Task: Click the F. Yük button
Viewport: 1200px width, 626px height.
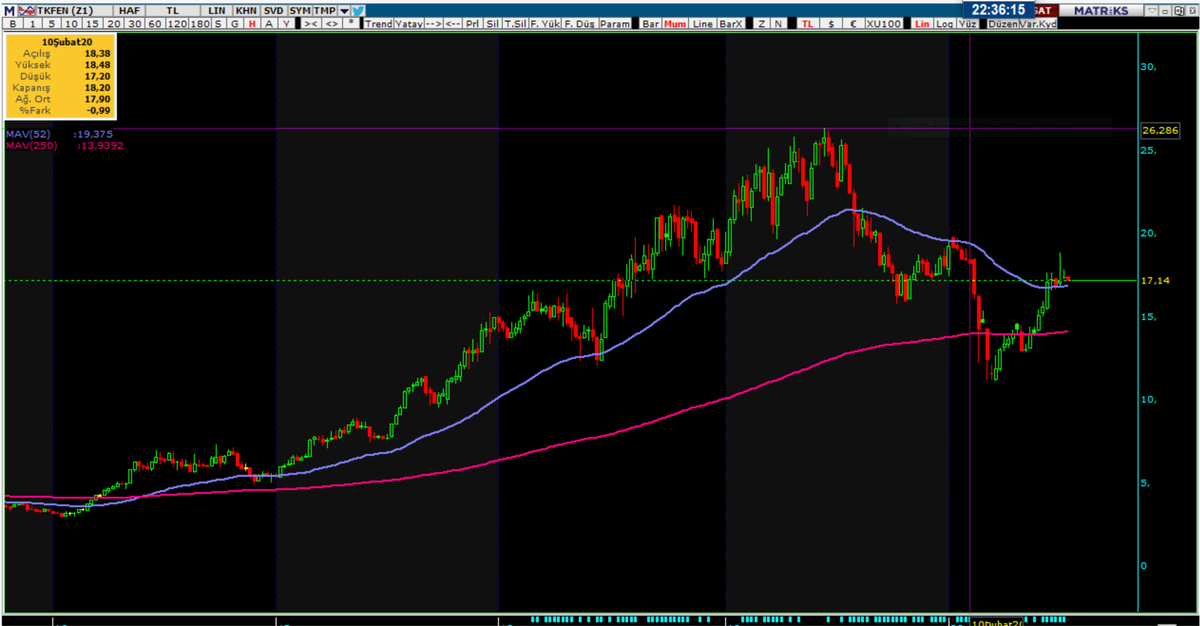Action: click(544, 24)
